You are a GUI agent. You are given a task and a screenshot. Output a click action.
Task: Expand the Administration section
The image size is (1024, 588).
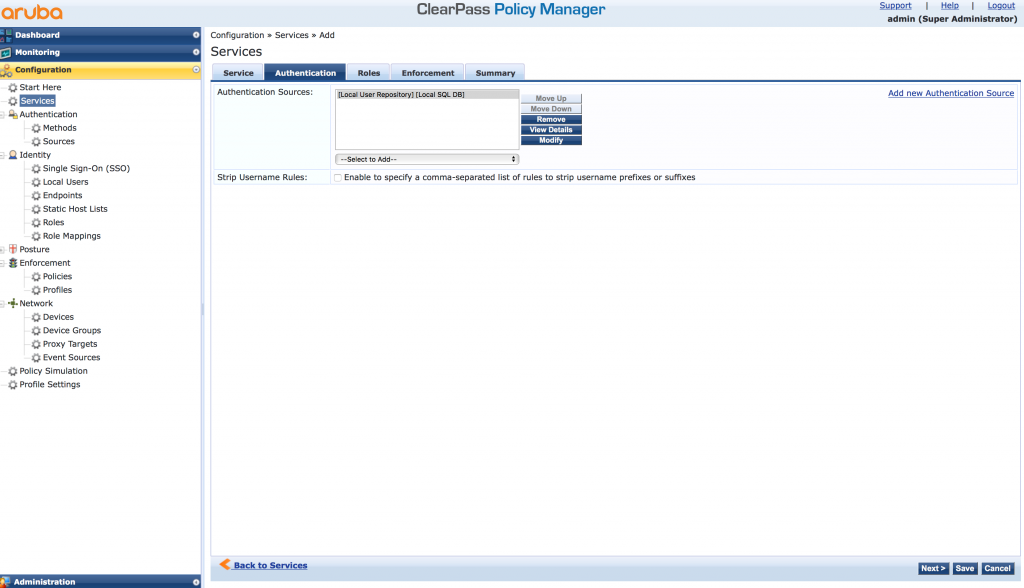coord(195,582)
